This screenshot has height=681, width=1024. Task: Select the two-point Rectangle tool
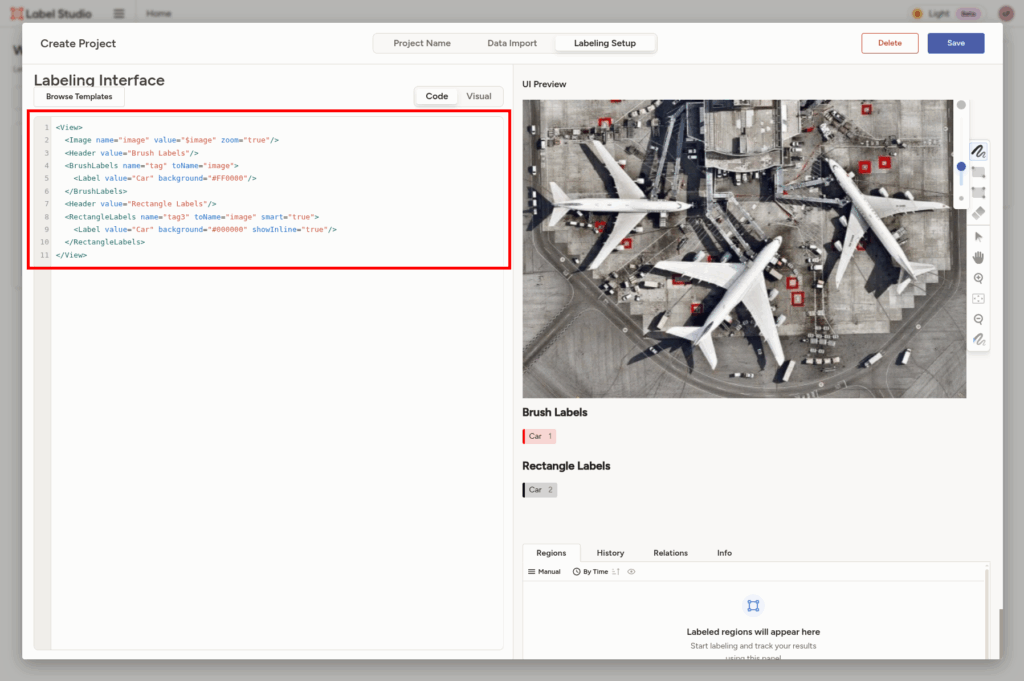click(978, 172)
